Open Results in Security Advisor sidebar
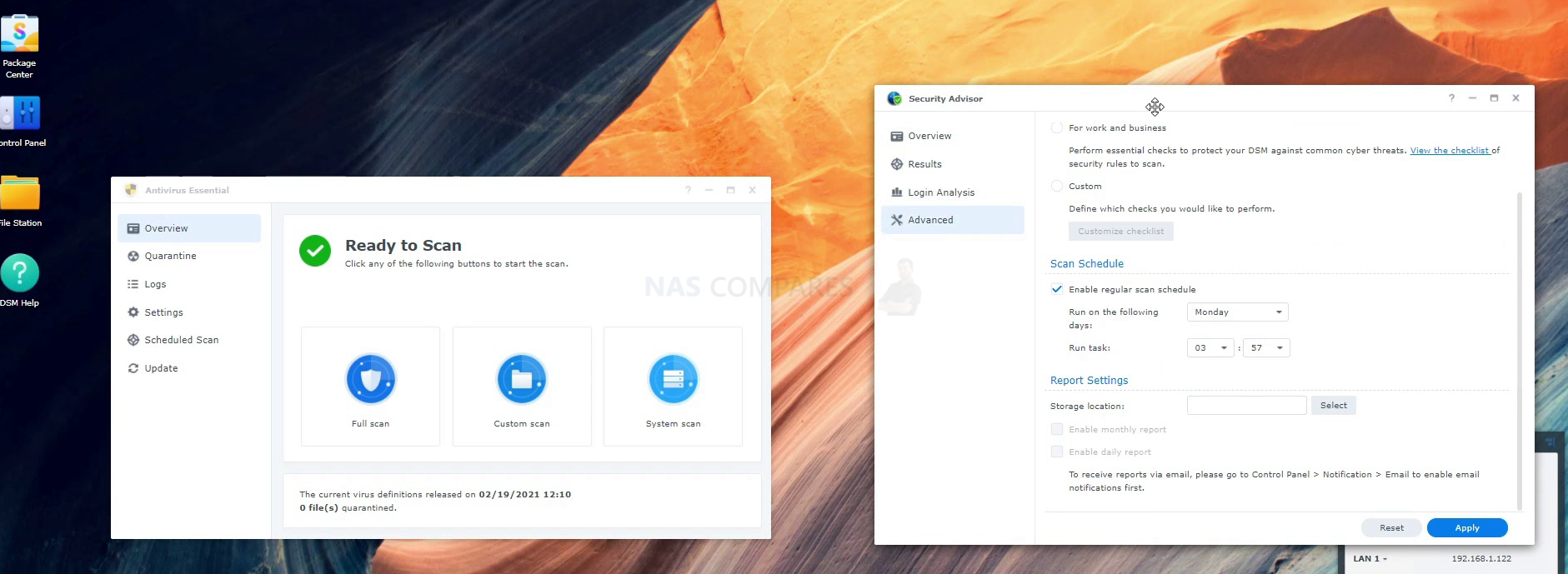This screenshot has width=1568, height=574. click(953, 164)
